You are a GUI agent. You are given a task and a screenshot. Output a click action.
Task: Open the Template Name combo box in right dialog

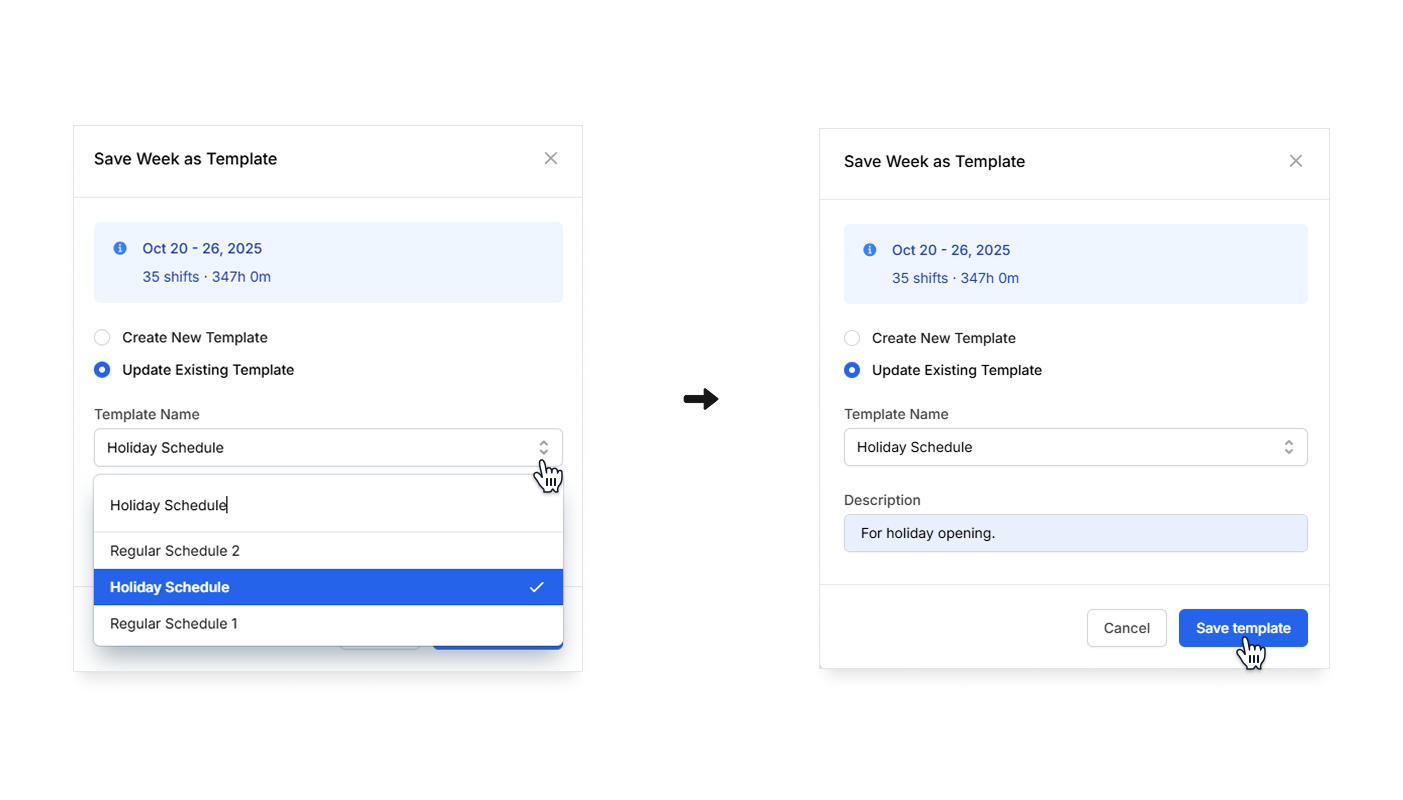tap(1060, 447)
